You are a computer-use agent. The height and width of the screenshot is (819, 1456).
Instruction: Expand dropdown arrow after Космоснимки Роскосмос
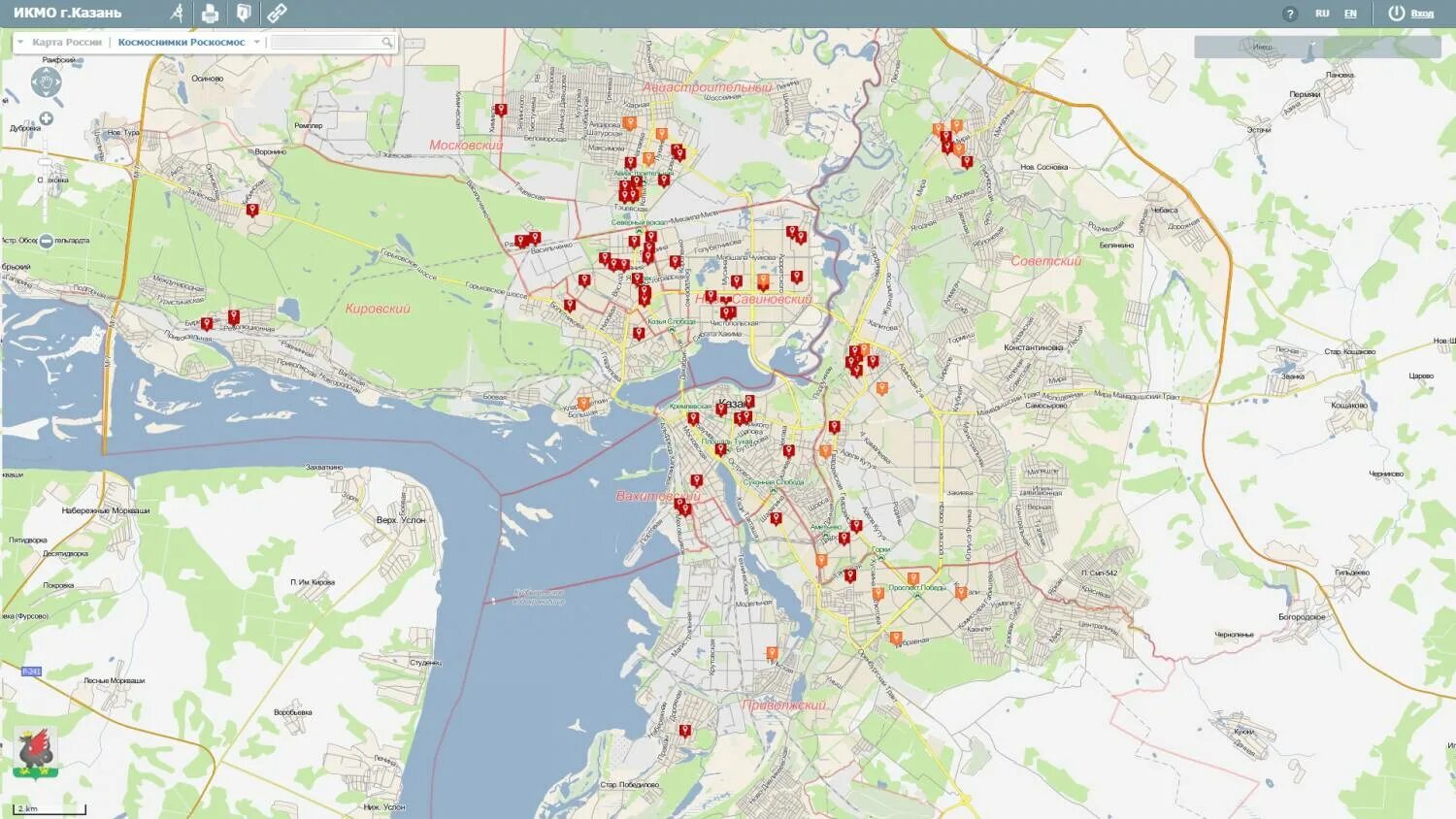pyautogui.click(x=257, y=42)
